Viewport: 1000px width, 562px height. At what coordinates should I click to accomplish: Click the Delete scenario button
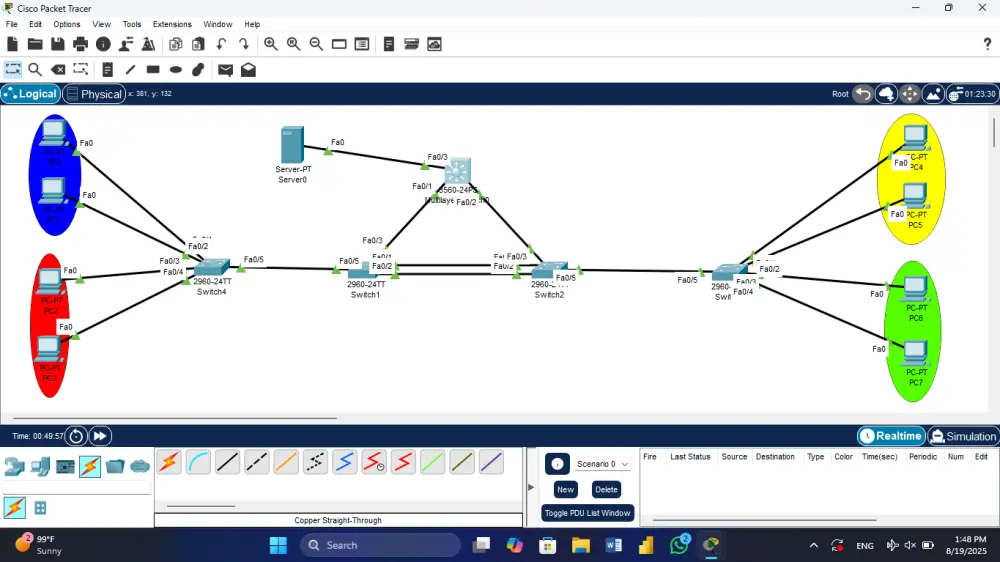point(606,490)
